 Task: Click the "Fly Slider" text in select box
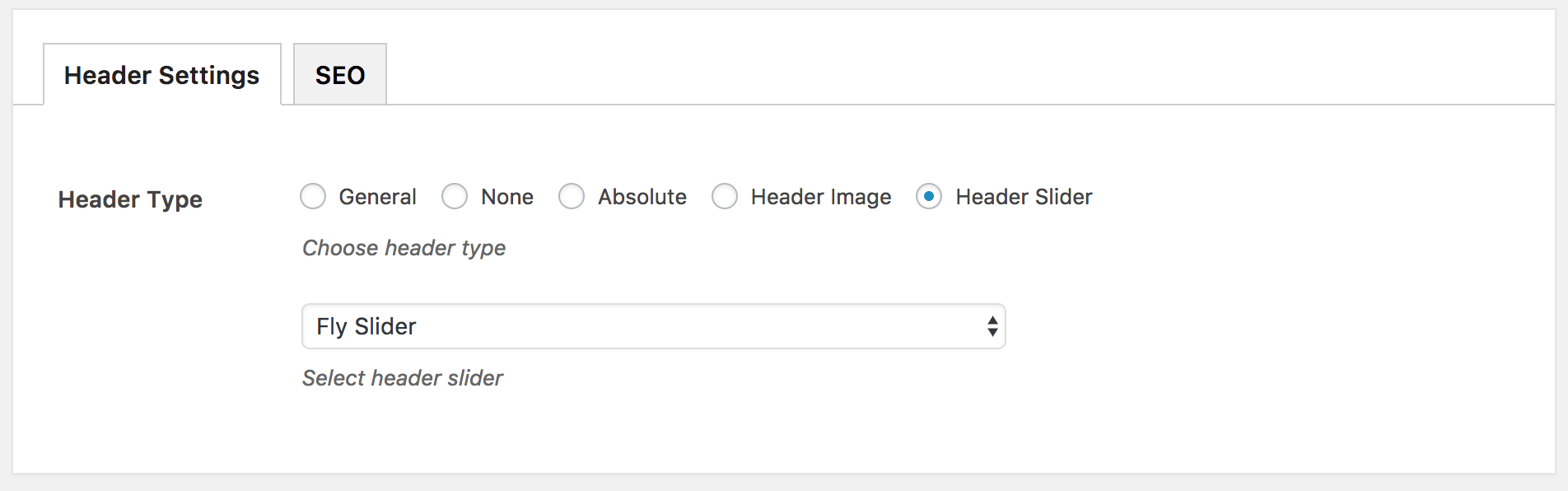366,326
